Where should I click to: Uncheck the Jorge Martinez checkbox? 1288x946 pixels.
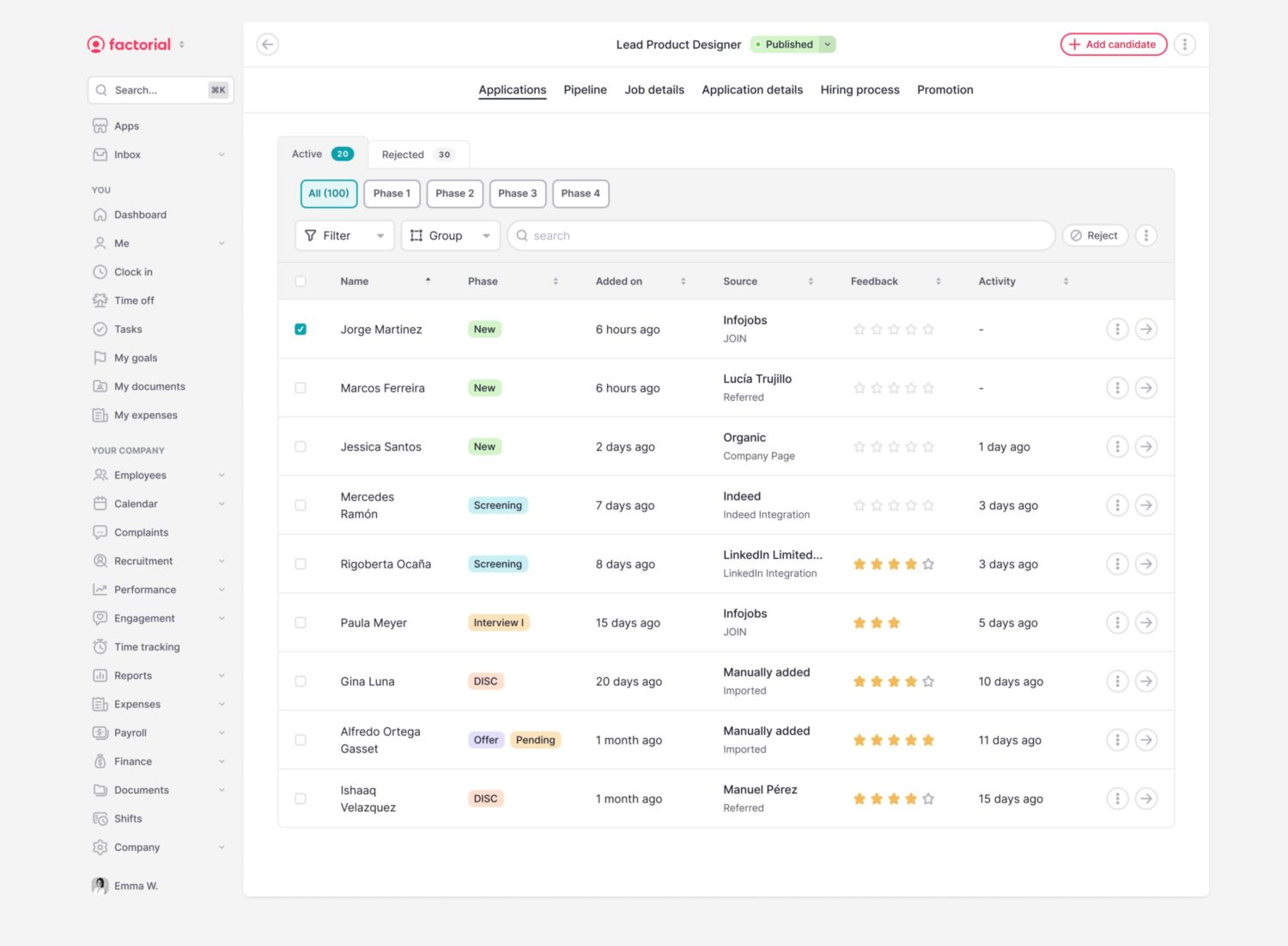click(x=301, y=330)
